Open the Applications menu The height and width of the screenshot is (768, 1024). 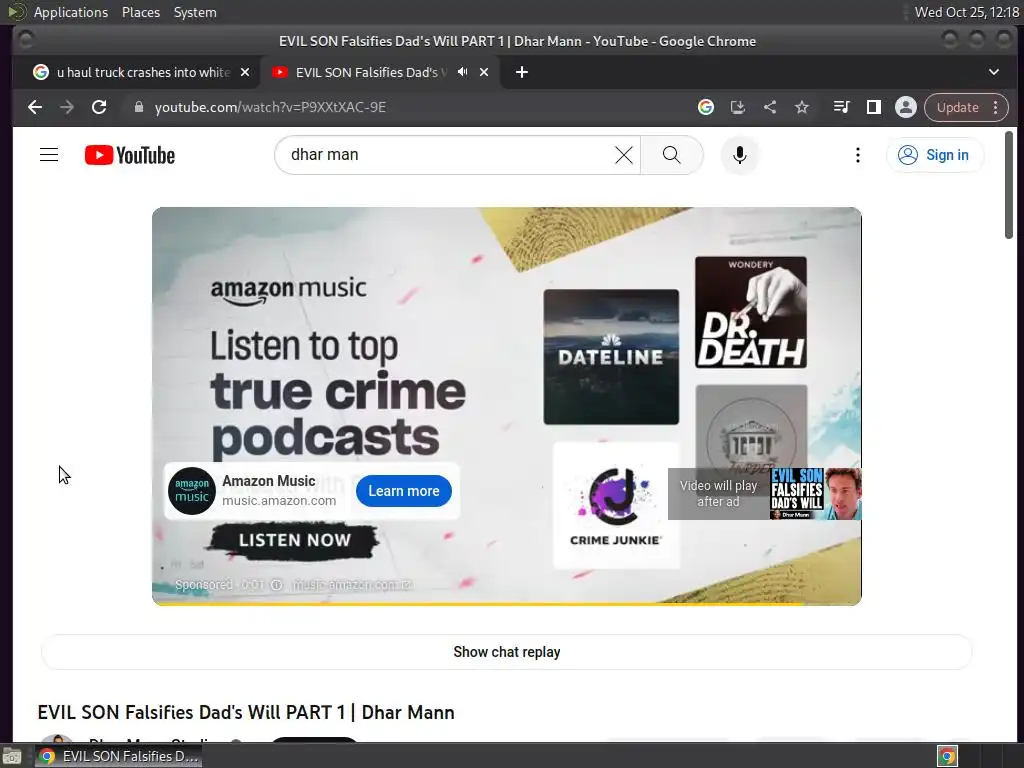(71, 12)
